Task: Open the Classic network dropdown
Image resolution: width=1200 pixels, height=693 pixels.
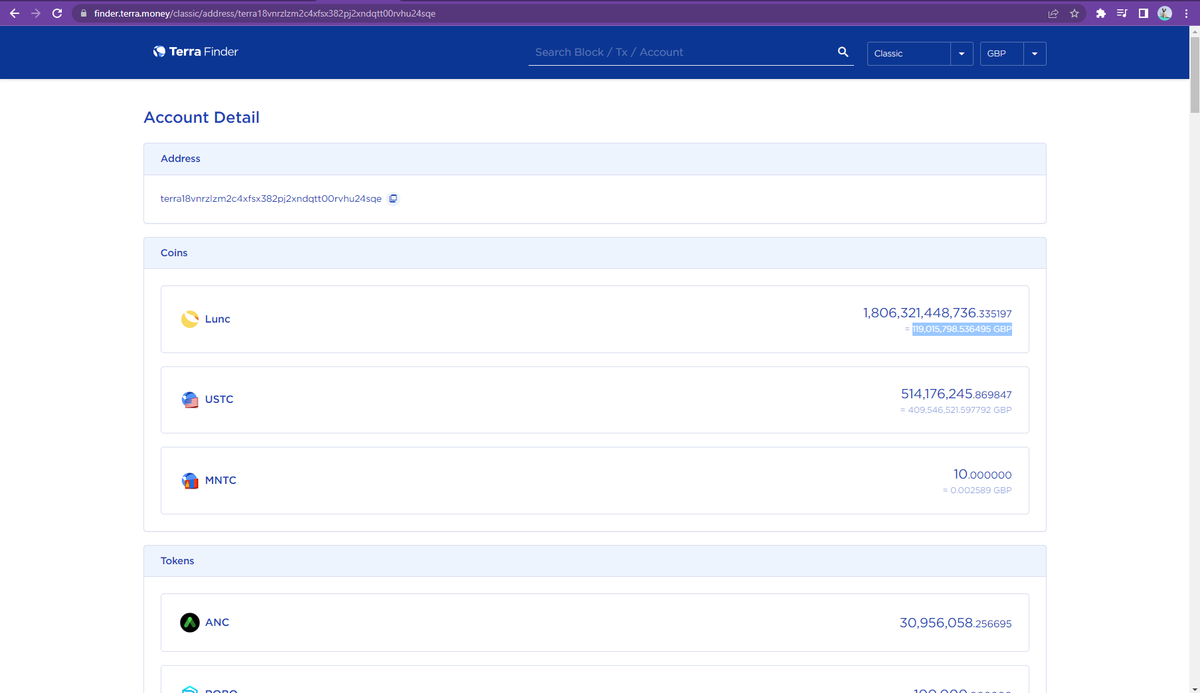Action: [920, 53]
